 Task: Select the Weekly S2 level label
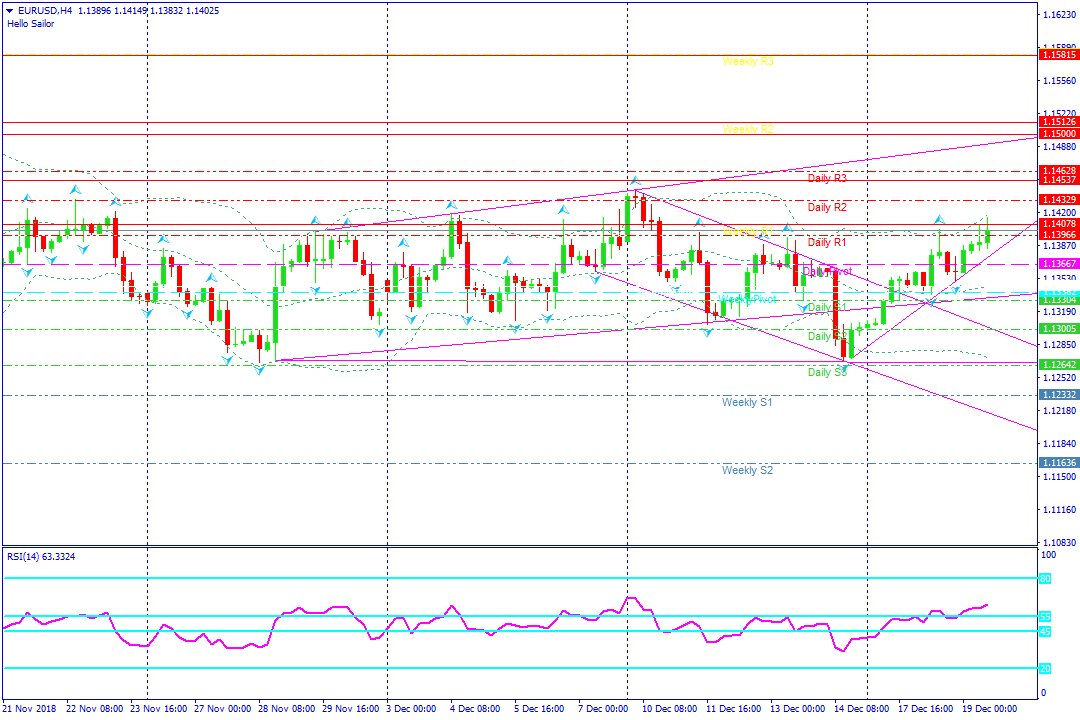(747, 470)
